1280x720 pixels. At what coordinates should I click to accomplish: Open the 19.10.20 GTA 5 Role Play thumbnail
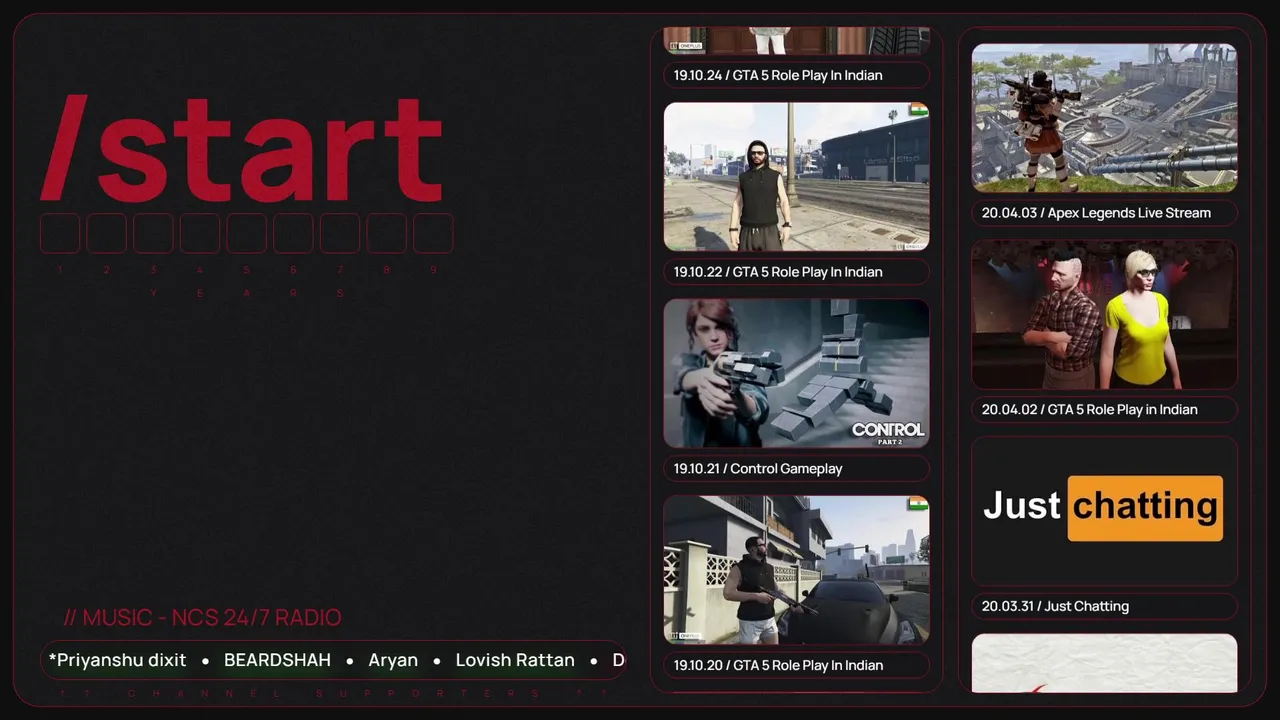[x=796, y=570]
